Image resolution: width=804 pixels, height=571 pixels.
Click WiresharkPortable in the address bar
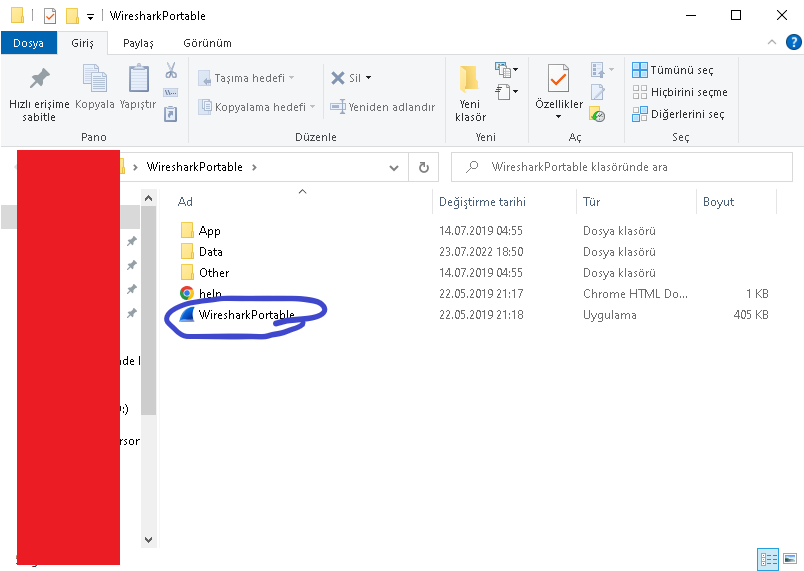194,167
